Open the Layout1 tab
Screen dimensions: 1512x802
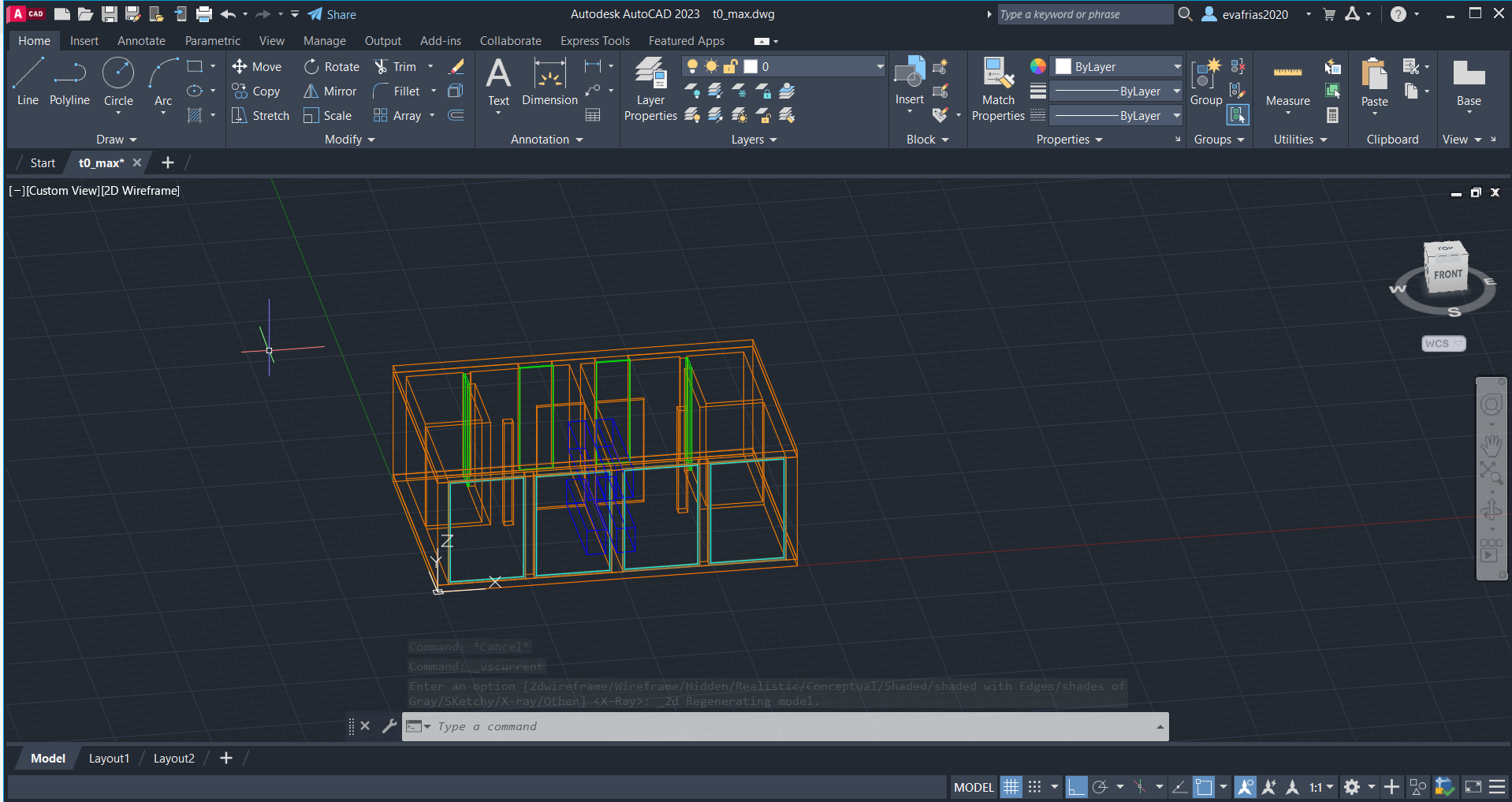[109, 759]
